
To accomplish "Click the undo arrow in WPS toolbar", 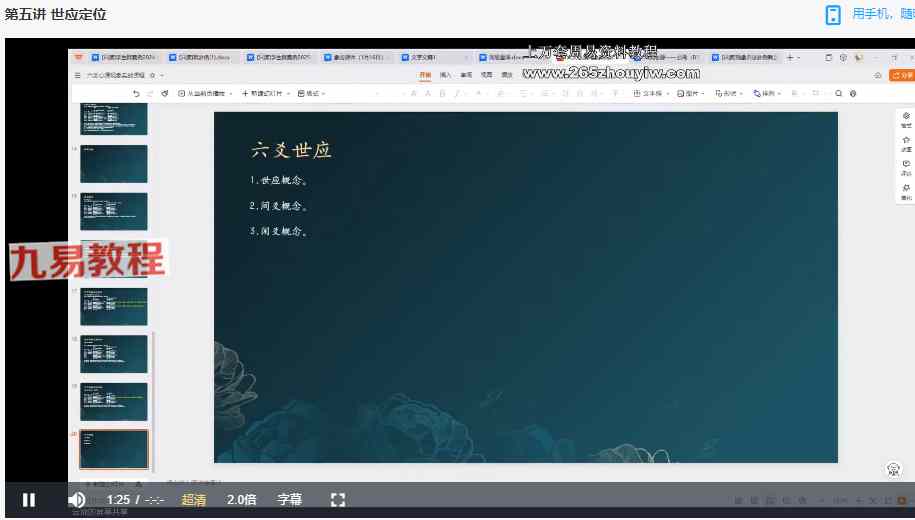I will (x=136, y=93).
